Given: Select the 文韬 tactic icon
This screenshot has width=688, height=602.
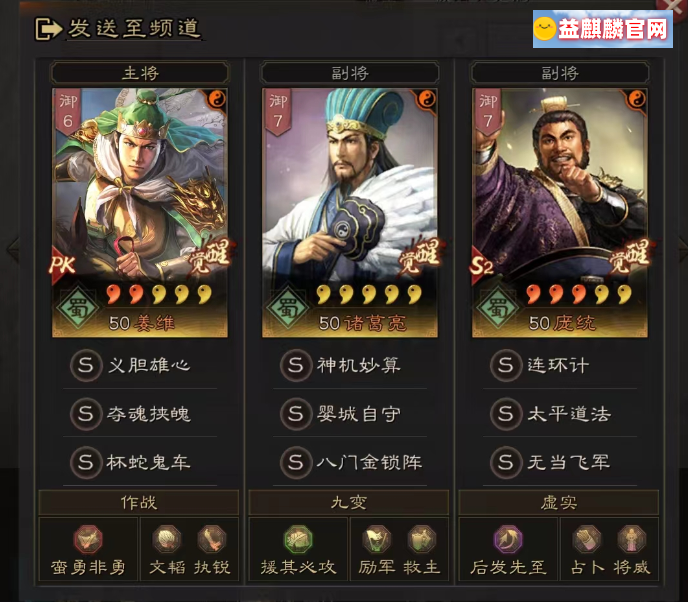Looking at the screenshot, I should [x=167, y=539].
